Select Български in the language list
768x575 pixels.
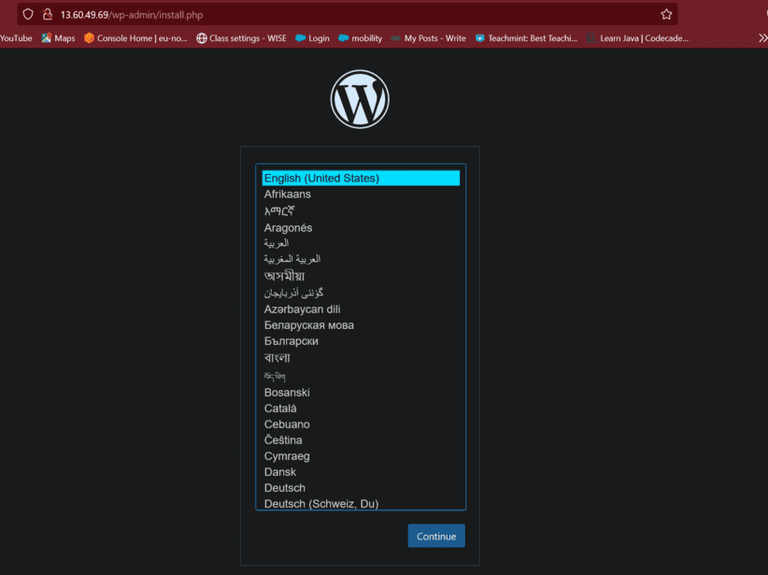(361, 341)
